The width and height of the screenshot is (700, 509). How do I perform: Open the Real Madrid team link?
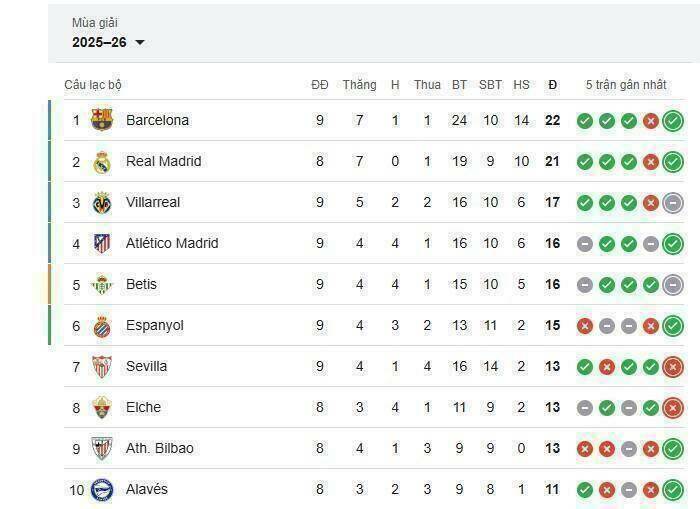[x=163, y=161]
